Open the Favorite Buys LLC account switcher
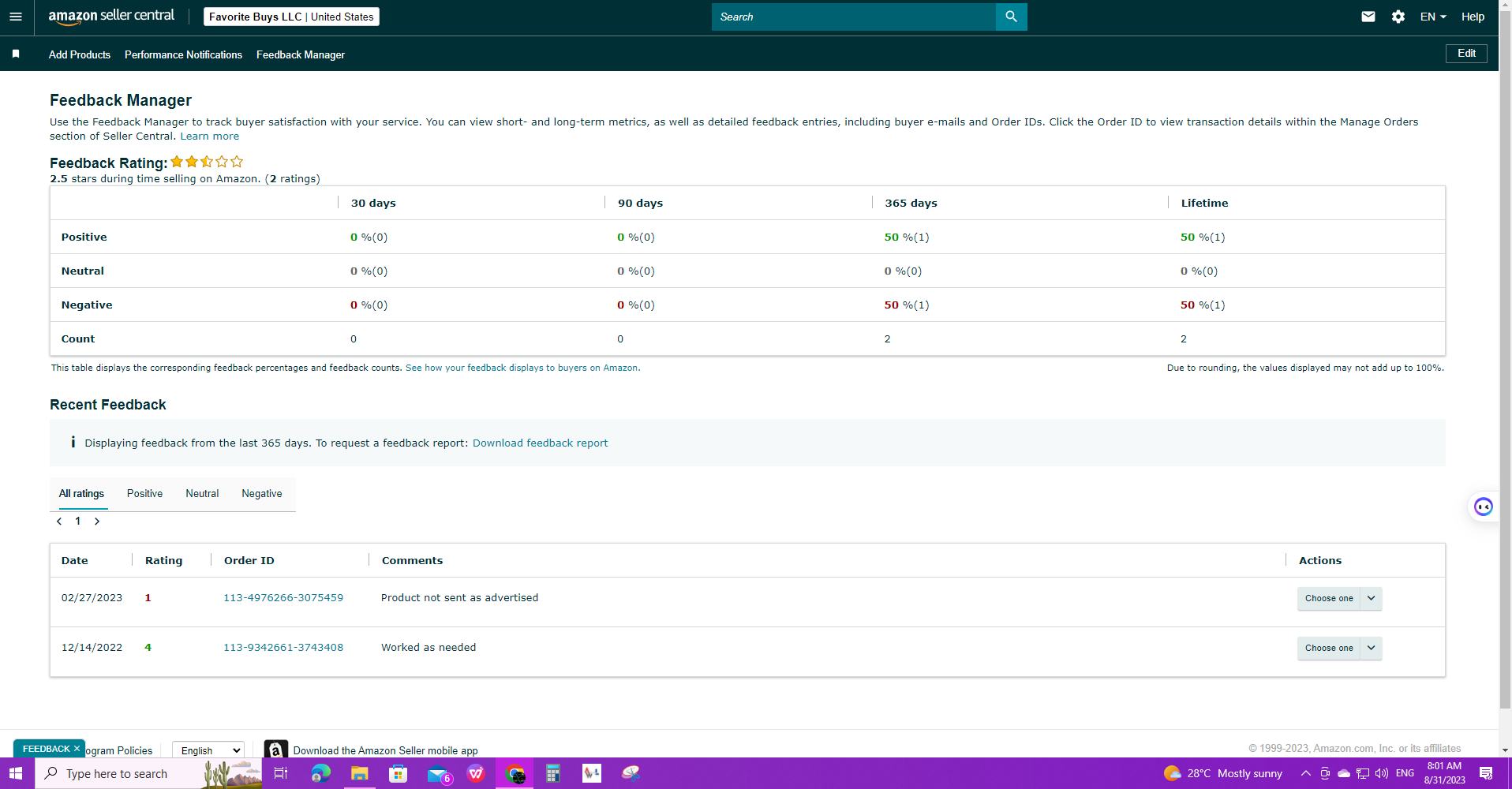 pyautogui.click(x=291, y=17)
